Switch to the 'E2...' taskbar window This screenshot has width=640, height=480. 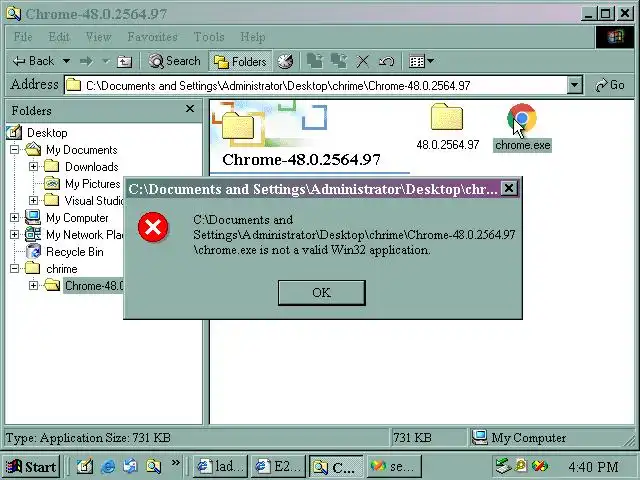(x=278, y=466)
